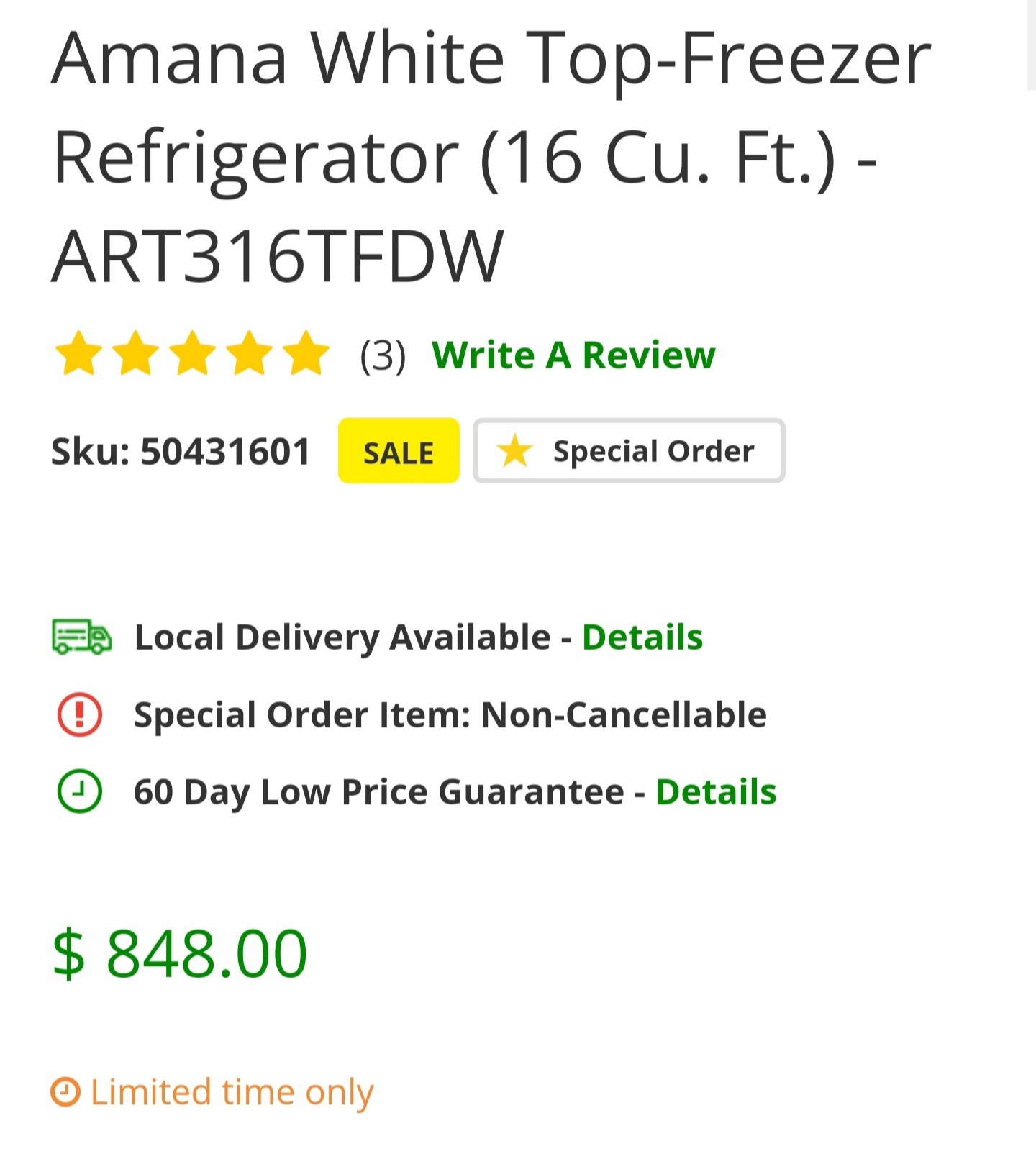Viewport: 1036px width, 1154px height.
Task: Click the product title Amana White Top-Freezer
Action: click(x=491, y=58)
